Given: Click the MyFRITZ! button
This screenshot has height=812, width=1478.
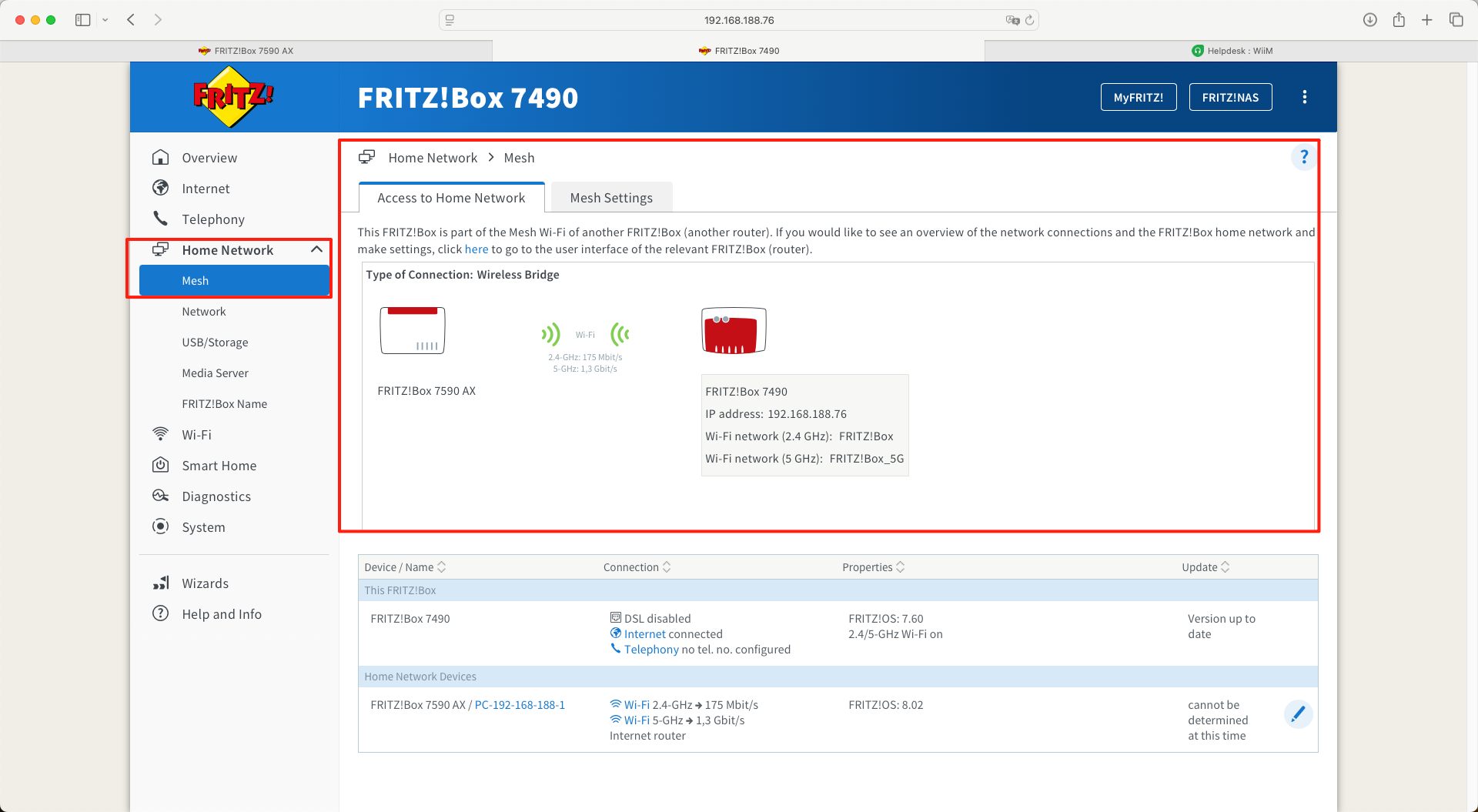Looking at the screenshot, I should click(x=1139, y=97).
